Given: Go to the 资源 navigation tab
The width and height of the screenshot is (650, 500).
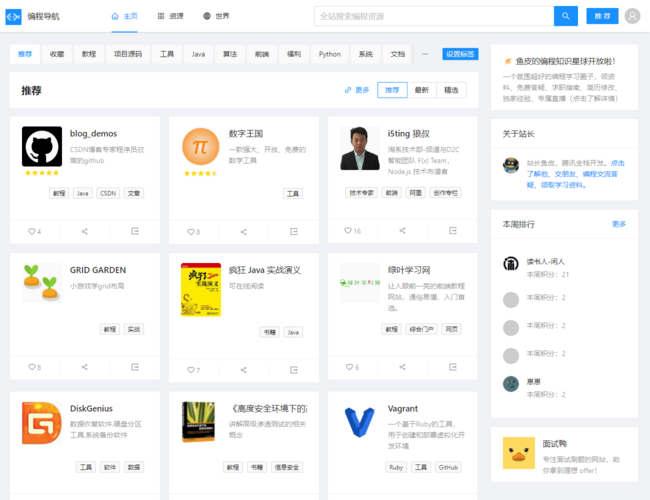Looking at the screenshot, I should (171, 16).
